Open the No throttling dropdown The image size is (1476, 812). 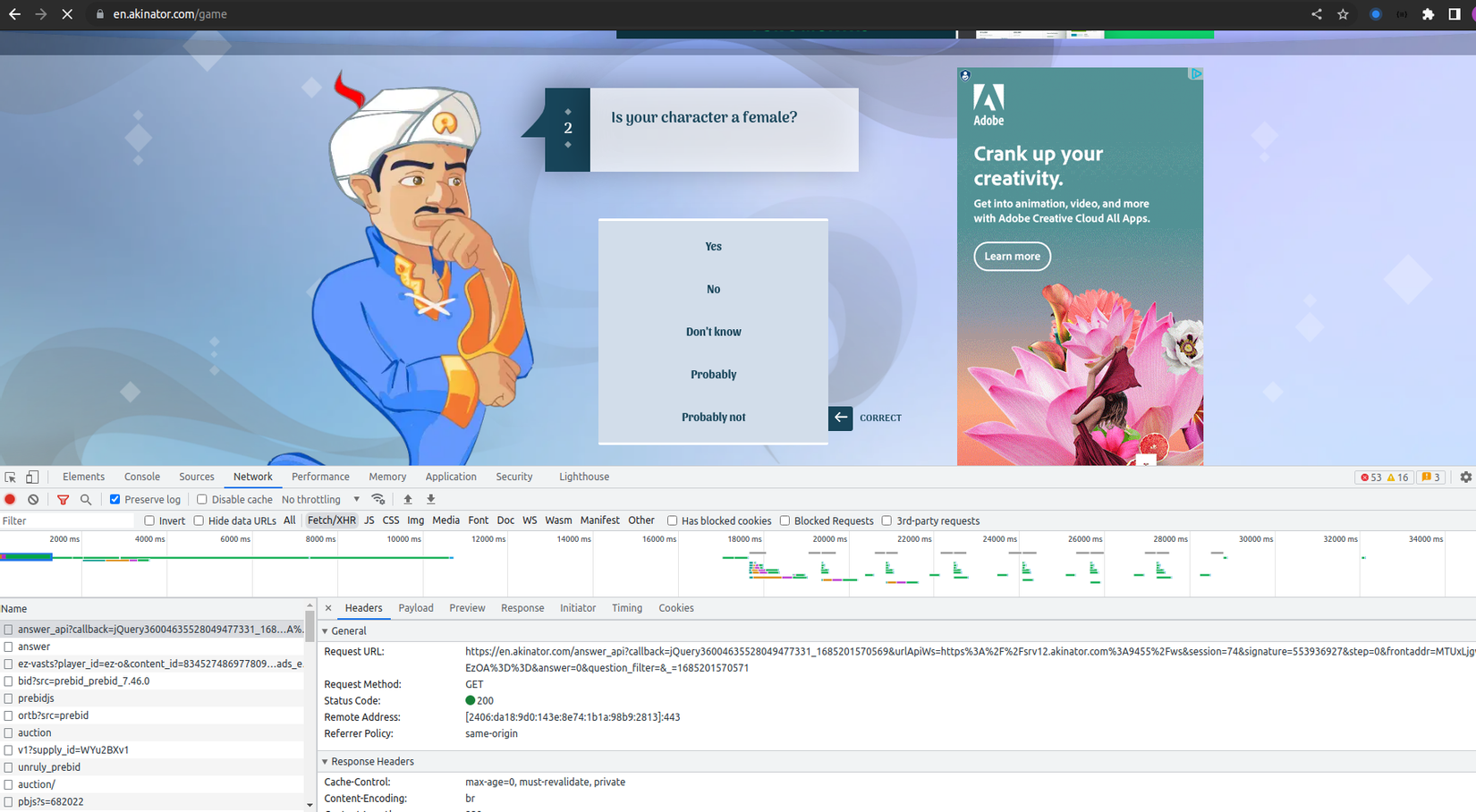coord(320,500)
